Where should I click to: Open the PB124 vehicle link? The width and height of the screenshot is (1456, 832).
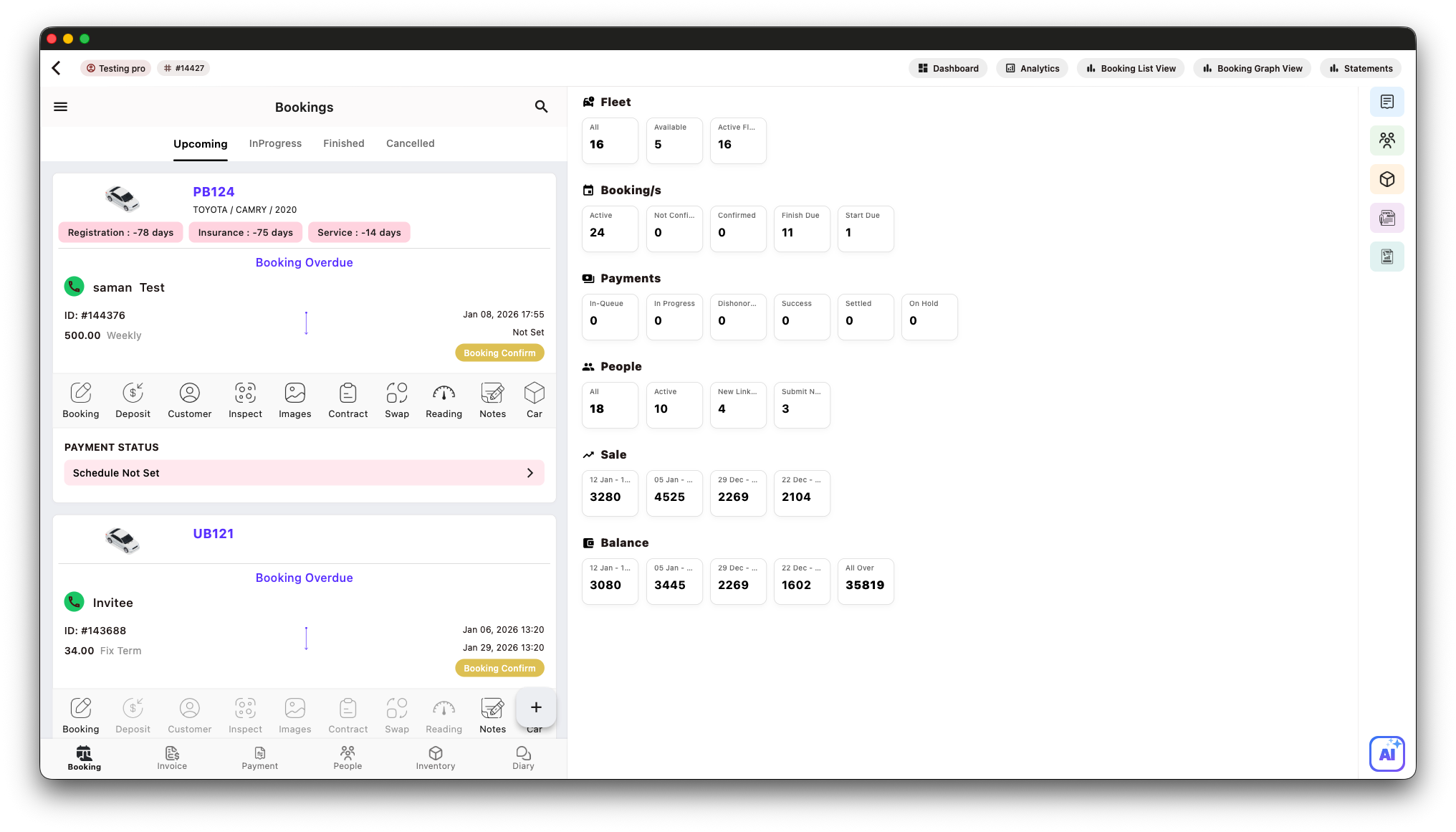point(214,191)
